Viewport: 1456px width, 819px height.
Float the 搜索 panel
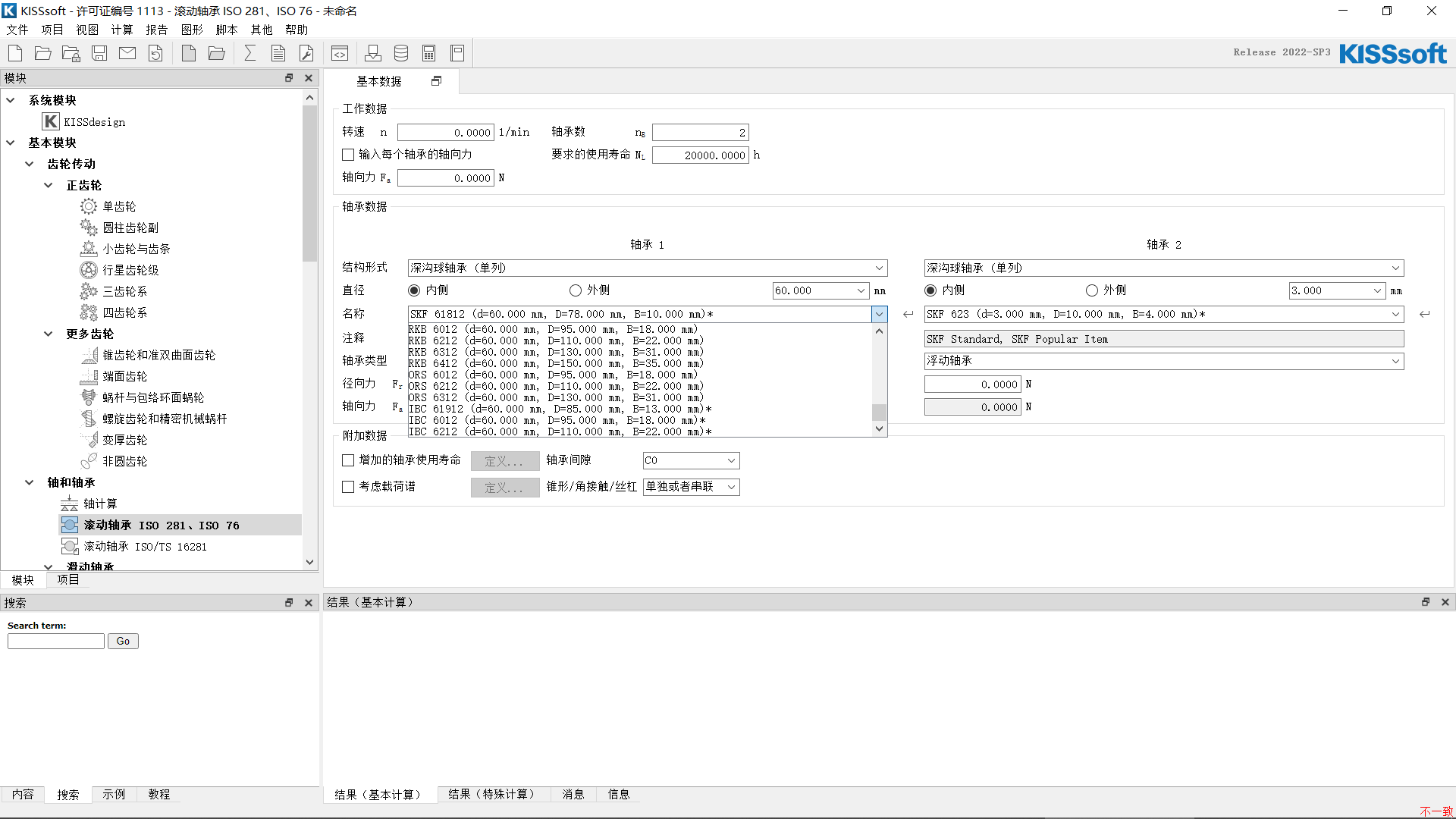click(289, 603)
